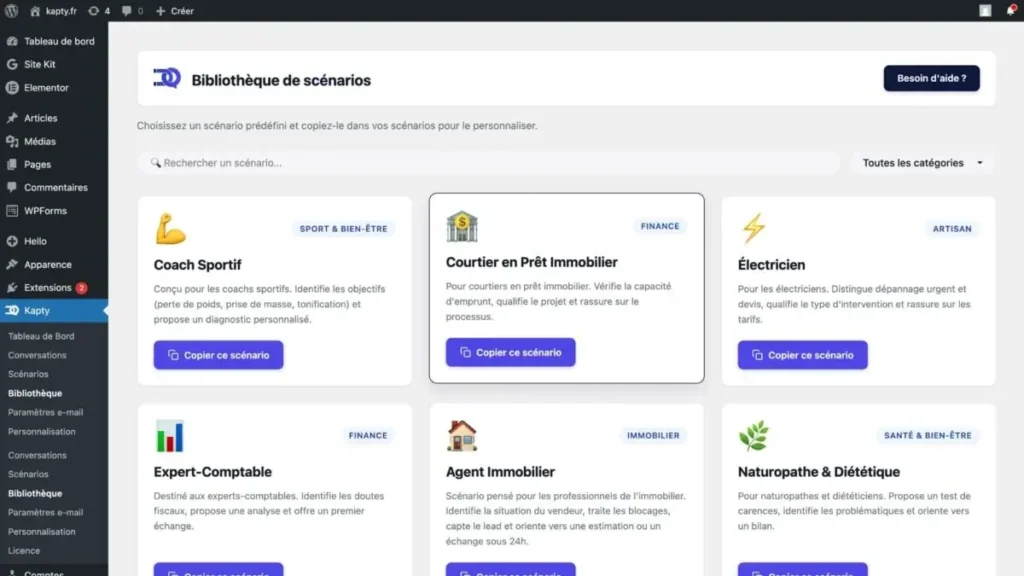The image size is (1024, 576).
Task: Click the WordPress logo in the admin bar
Action: [x=12, y=11]
